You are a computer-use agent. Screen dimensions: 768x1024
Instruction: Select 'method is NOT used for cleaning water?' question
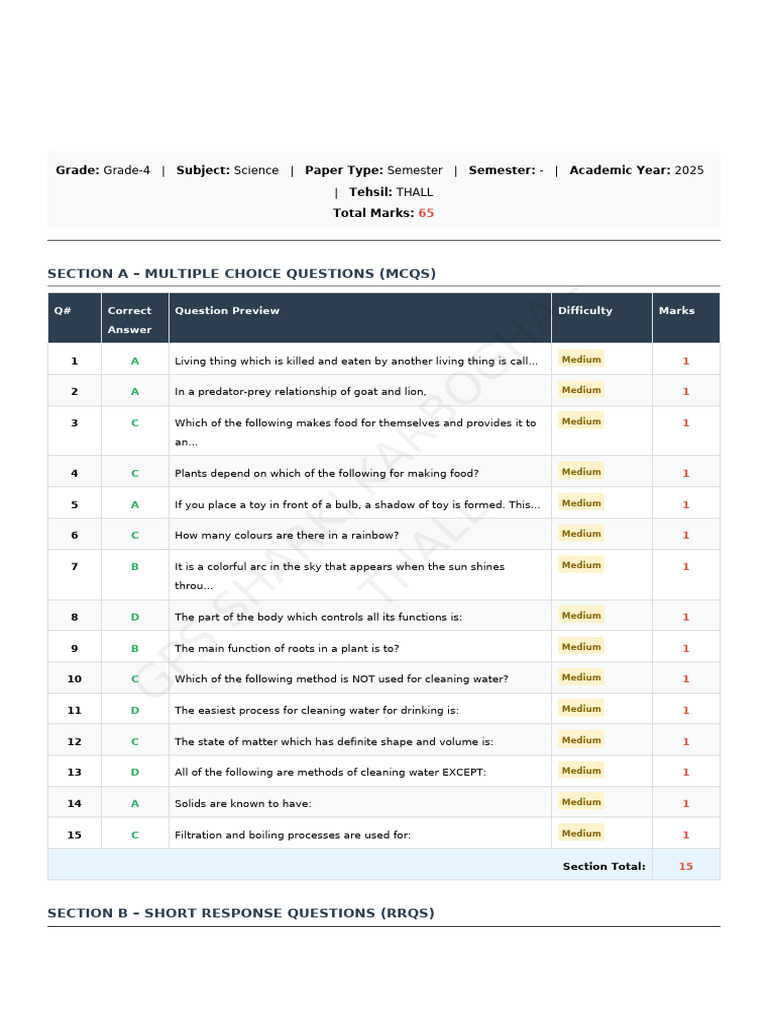pos(342,679)
